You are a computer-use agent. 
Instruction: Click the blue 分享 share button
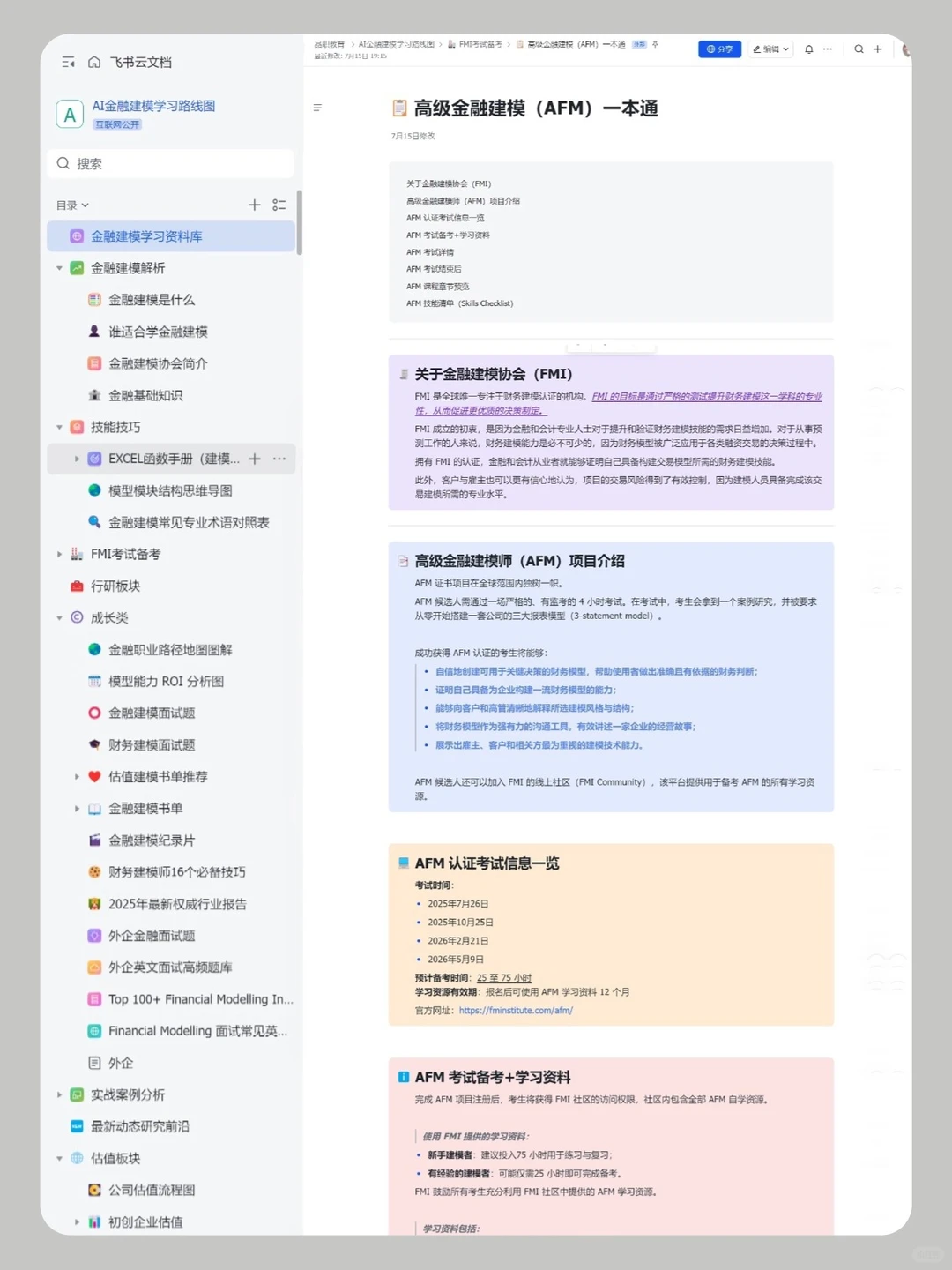coord(720,49)
